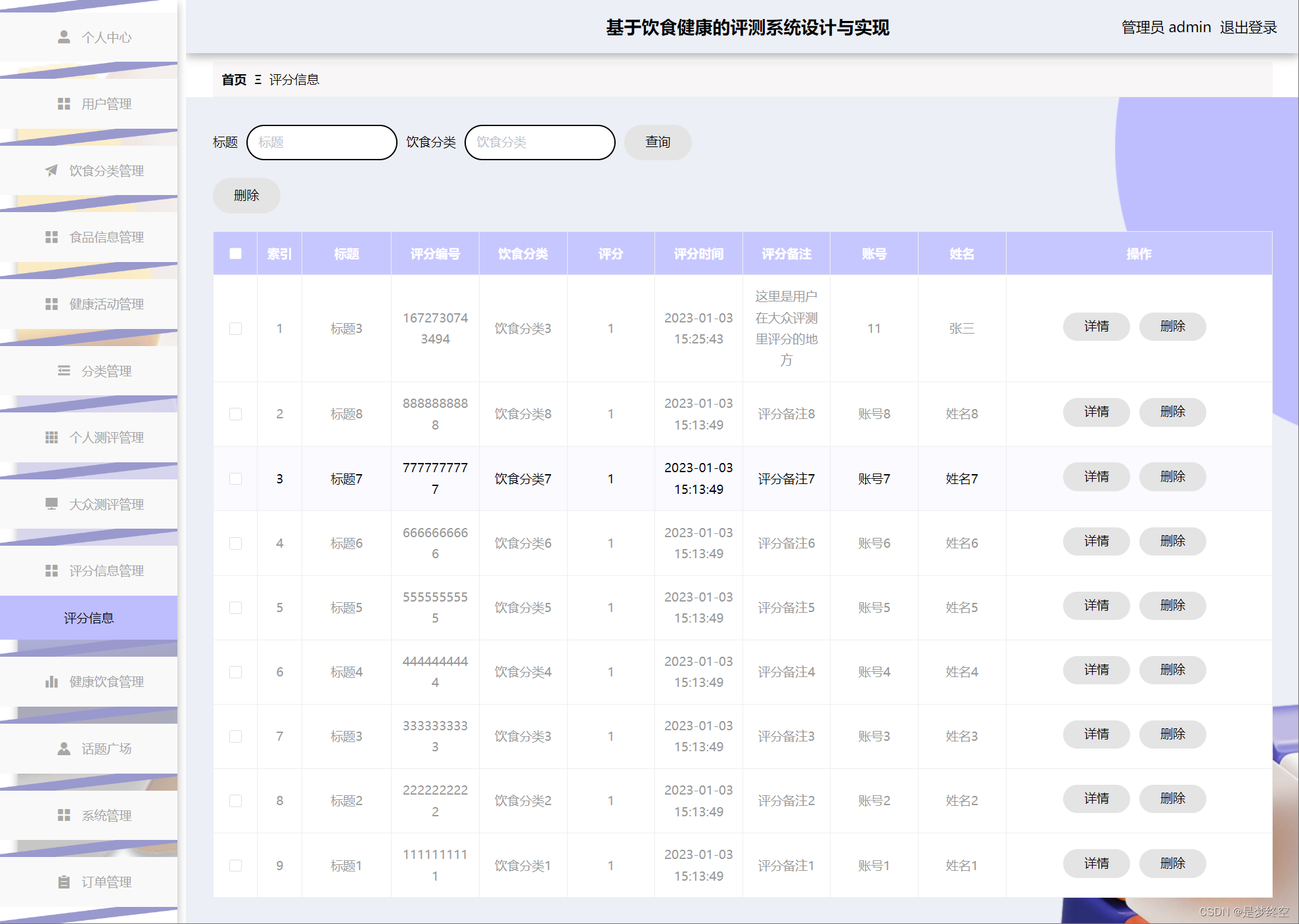Delete the 标题6 row via 删除
Image resolution: width=1299 pixels, height=924 pixels.
pyautogui.click(x=1172, y=541)
